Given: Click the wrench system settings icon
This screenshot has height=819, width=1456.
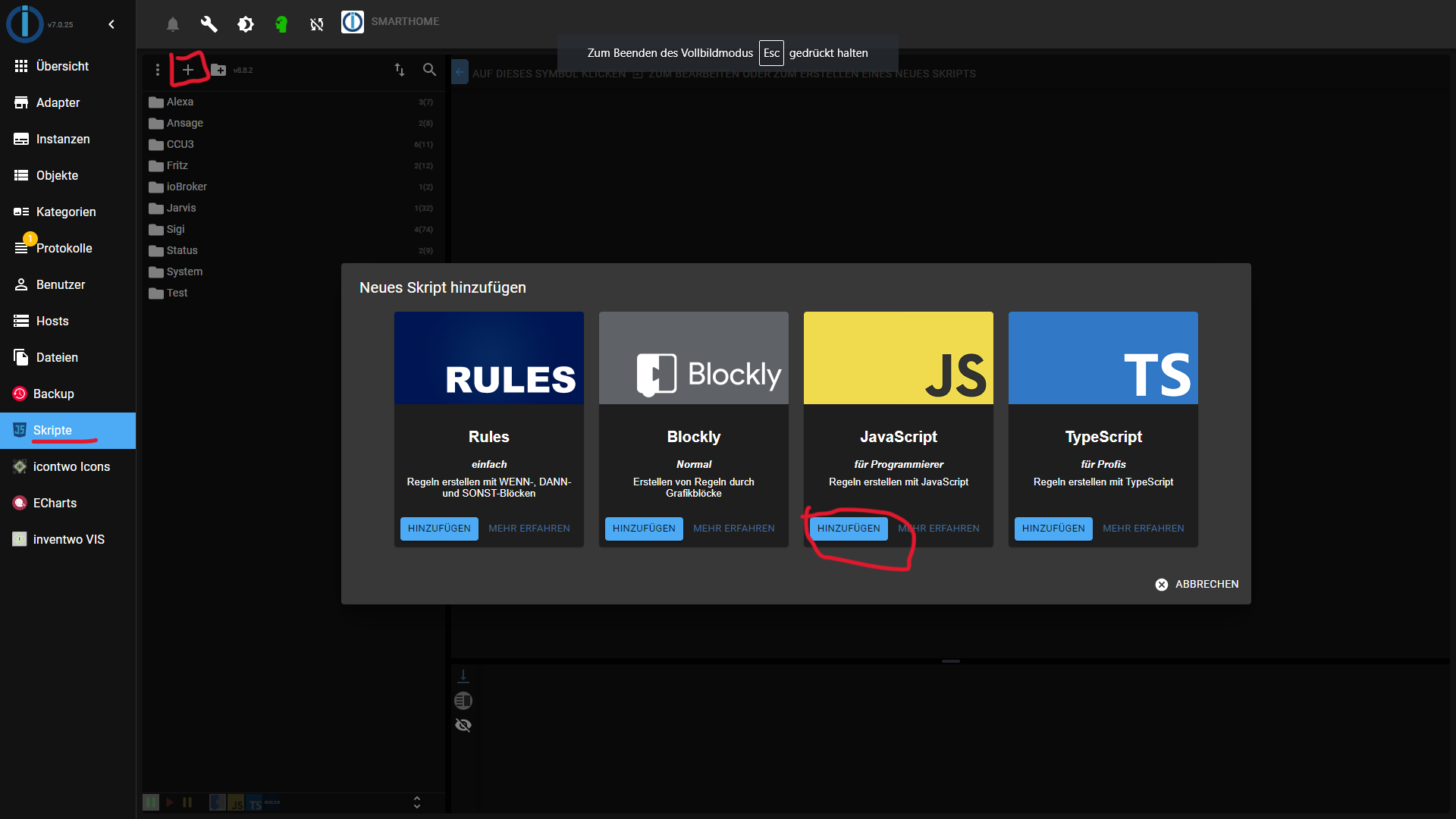Looking at the screenshot, I should (209, 24).
